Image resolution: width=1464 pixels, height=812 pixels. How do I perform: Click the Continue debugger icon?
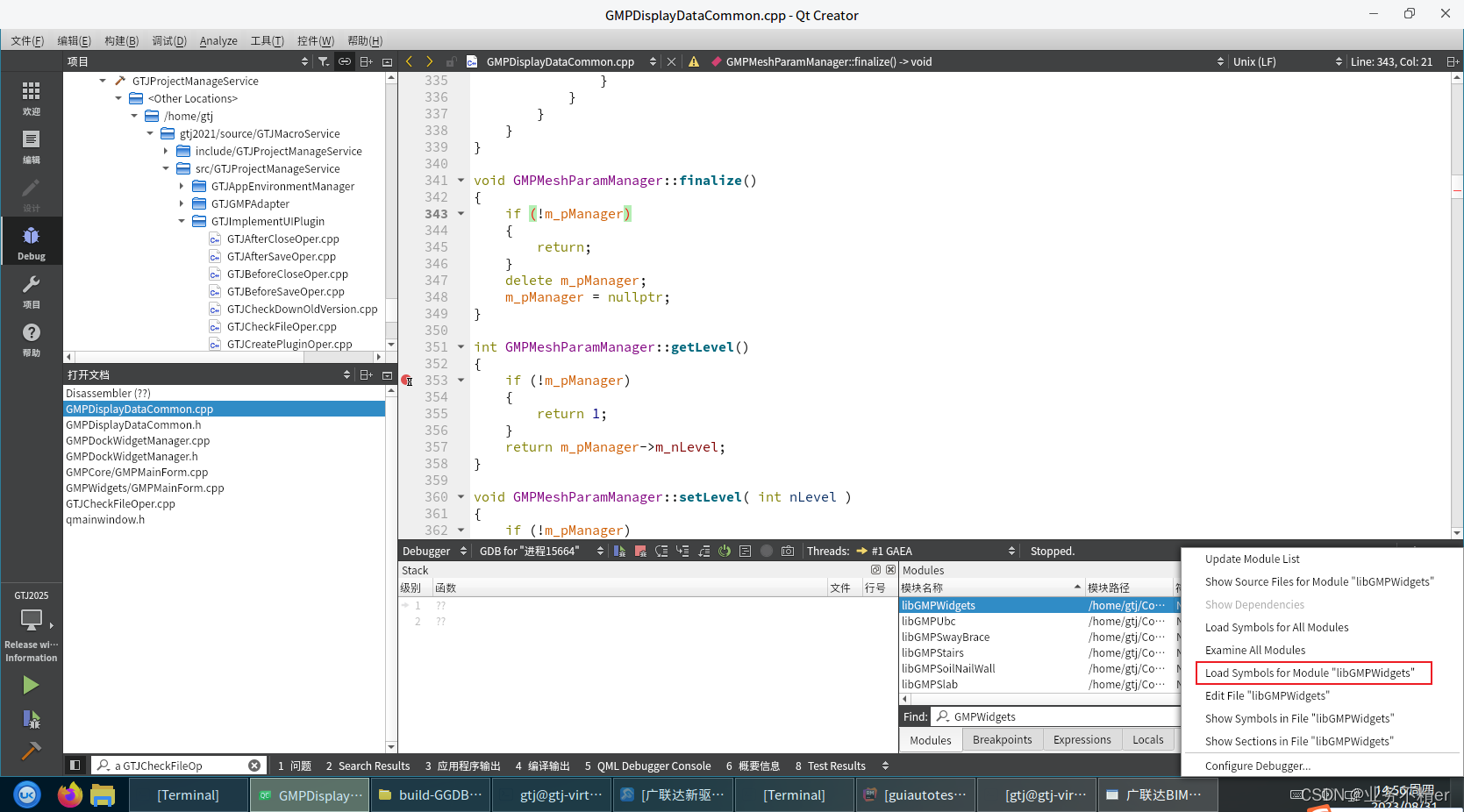point(619,551)
